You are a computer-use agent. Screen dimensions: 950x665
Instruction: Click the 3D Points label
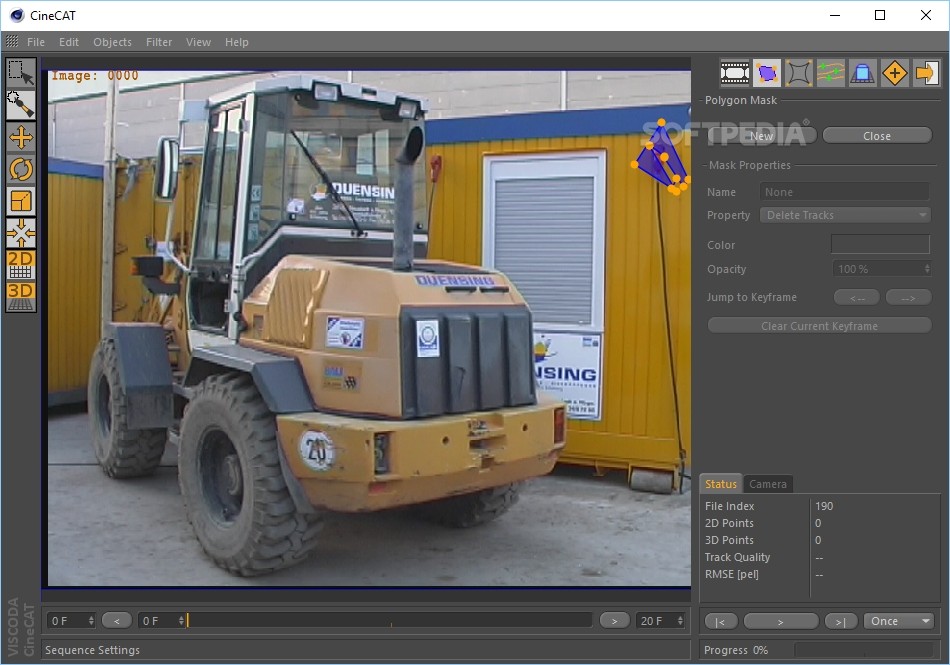click(x=729, y=540)
